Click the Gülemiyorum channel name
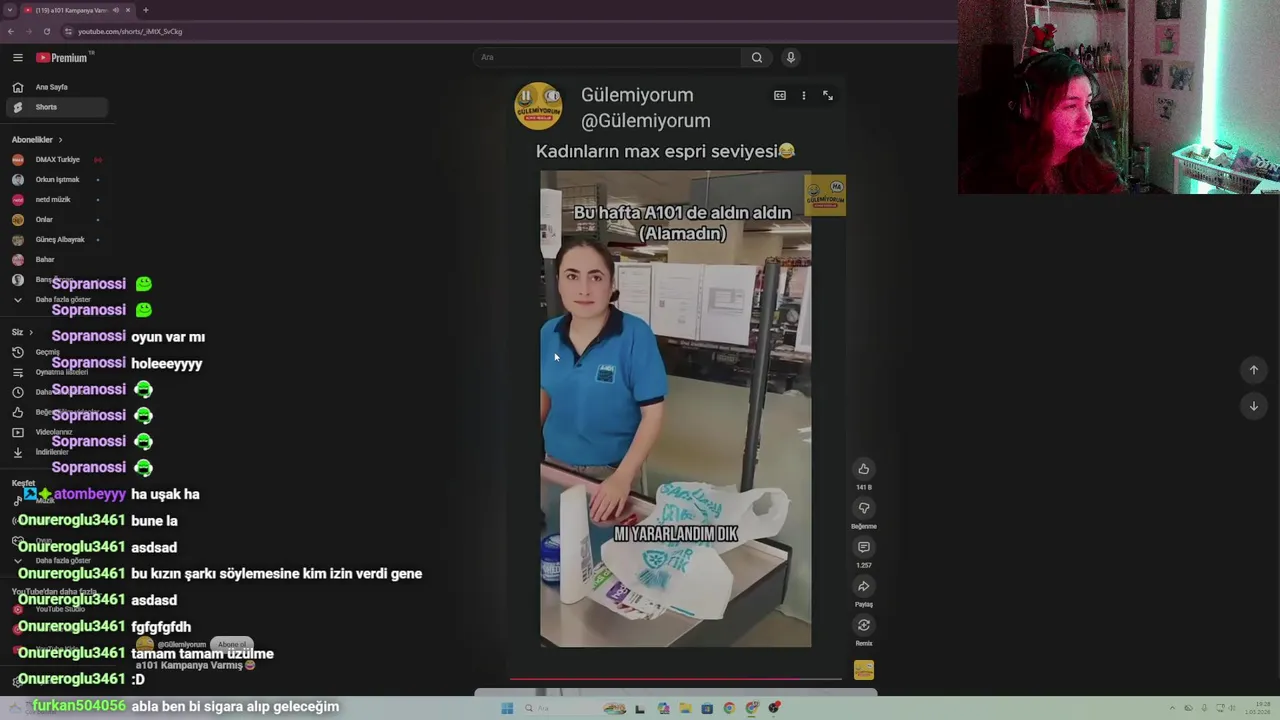The width and height of the screenshot is (1280, 720). tap(637, 95)
